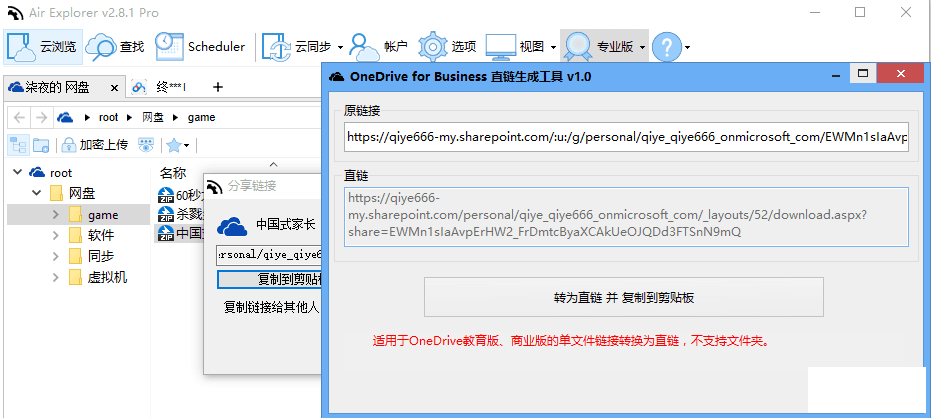Click the eye-shaped view icon in the toolbar
This screenshot has width=931, height=418.
(146, 144)
